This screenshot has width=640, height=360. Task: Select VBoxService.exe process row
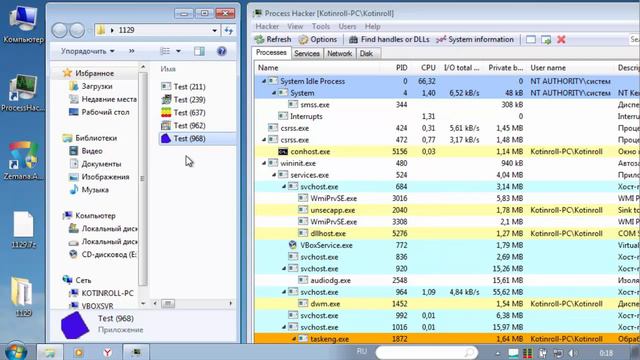tap(447, 245)
